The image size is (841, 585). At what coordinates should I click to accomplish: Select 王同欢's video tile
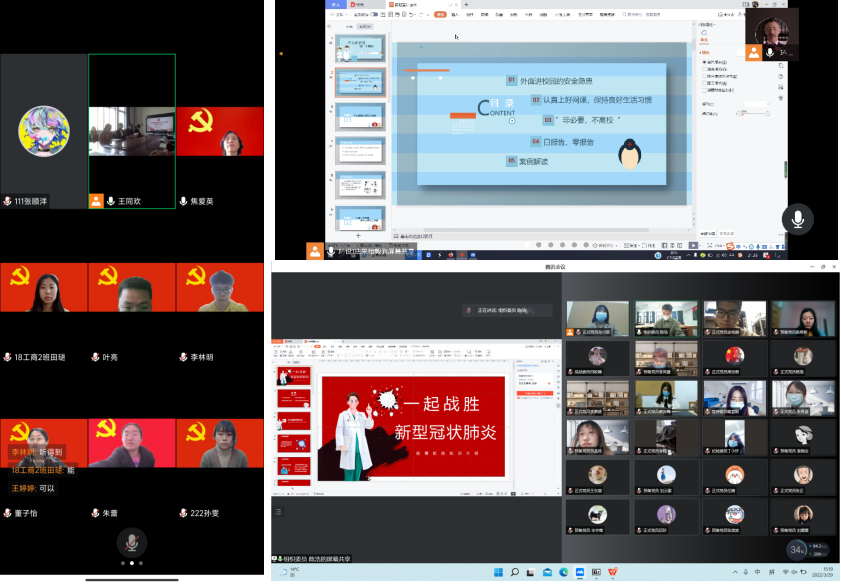(132, 131)
